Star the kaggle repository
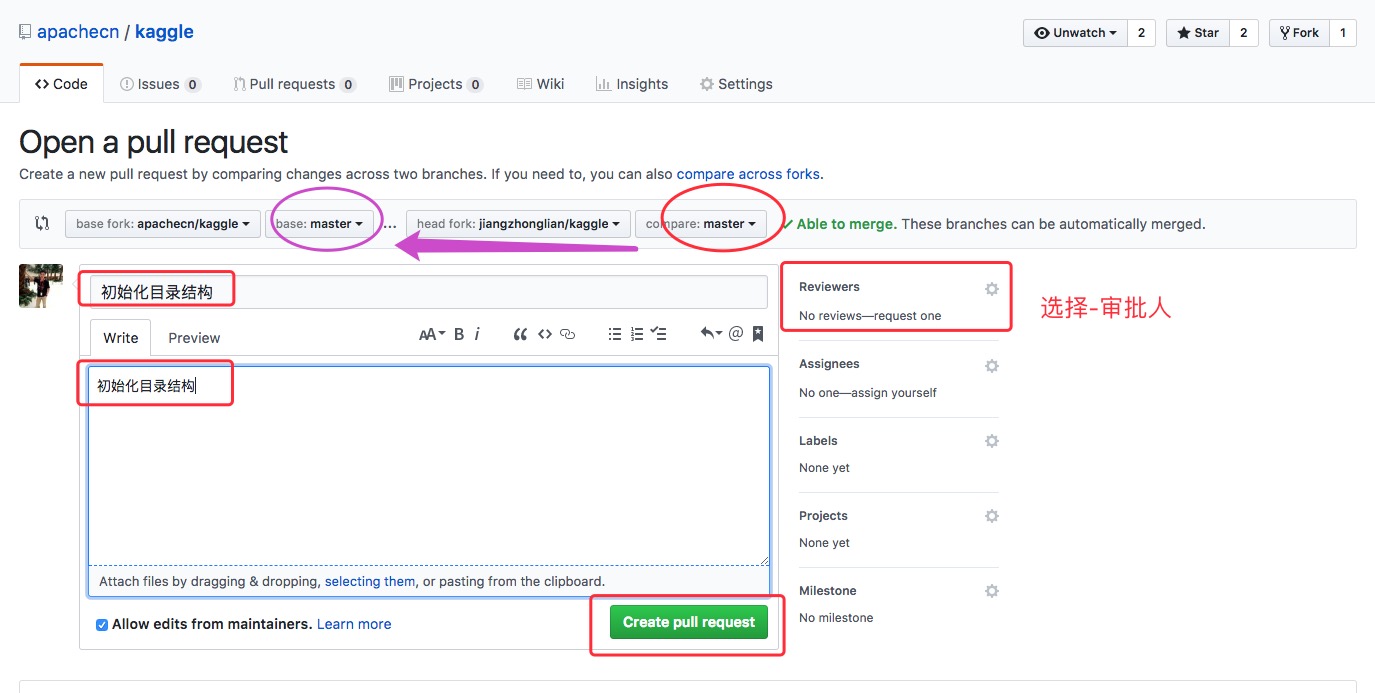Viewport: 1375px width, 693px height. (1198, 33)
